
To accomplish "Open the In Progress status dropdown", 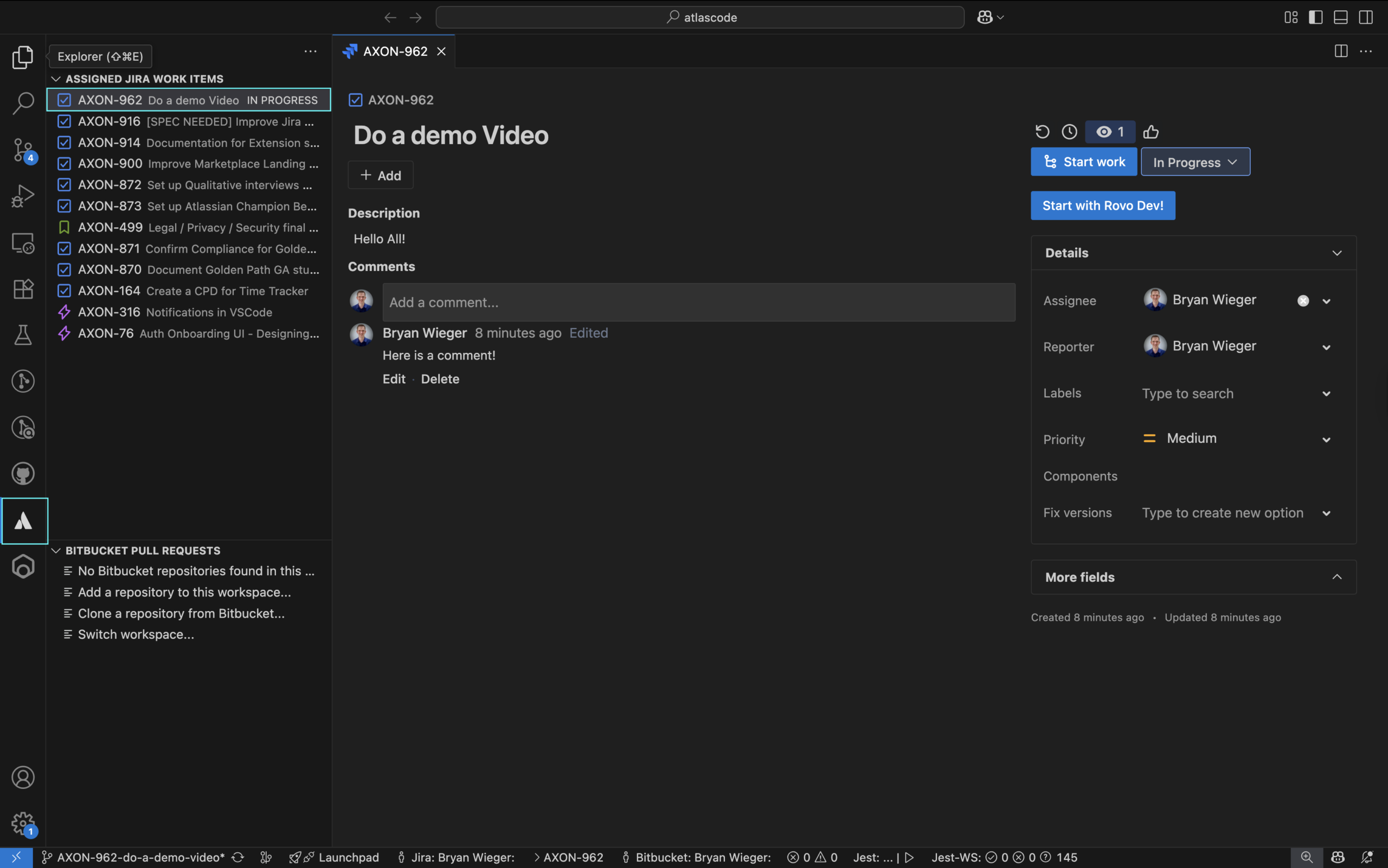I will [x=1194, y=162].
